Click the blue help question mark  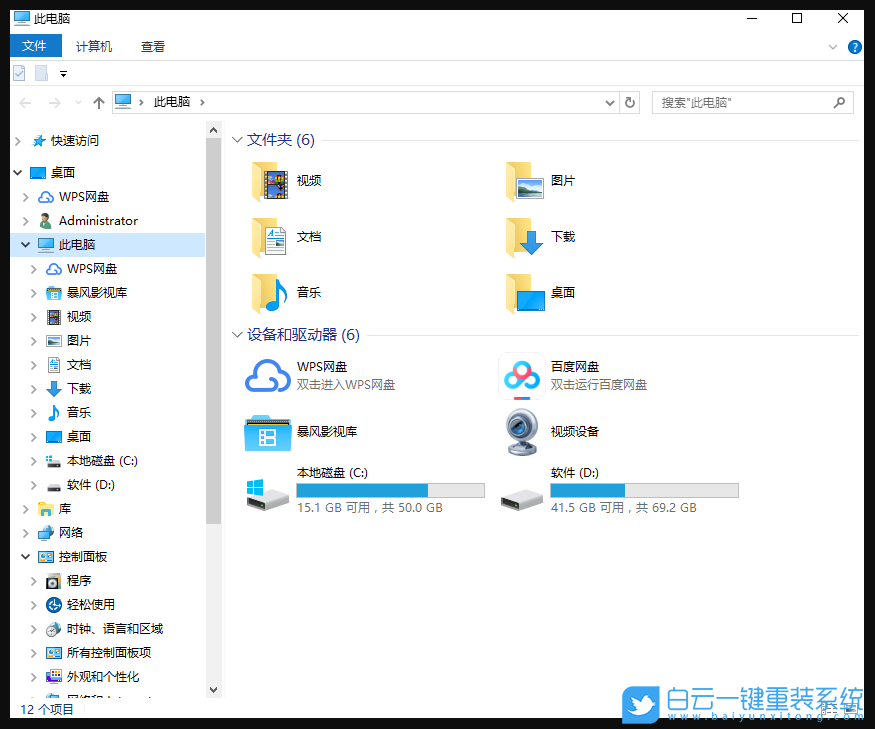coord(857,46)
